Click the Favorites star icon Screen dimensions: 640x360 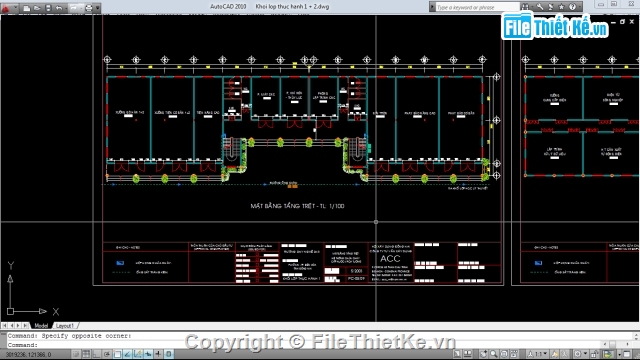click(561, 7)
